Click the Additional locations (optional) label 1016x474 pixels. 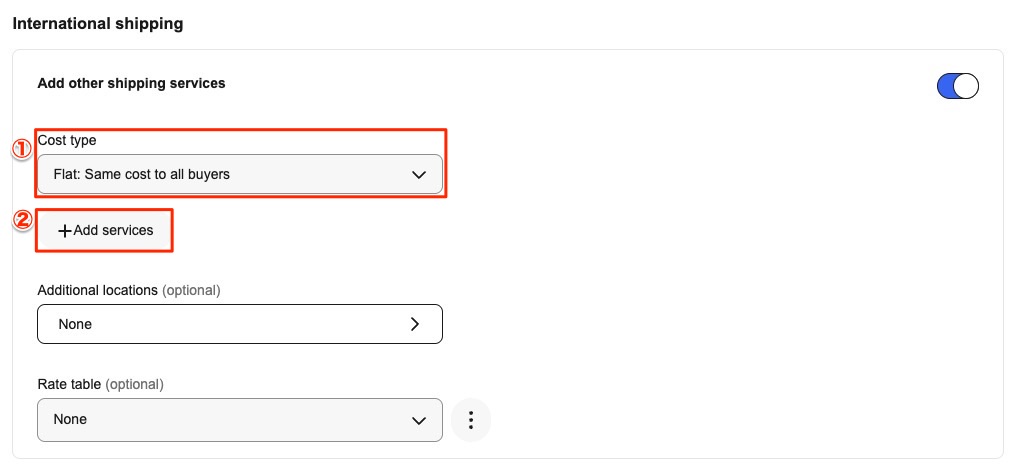point(128,290)
